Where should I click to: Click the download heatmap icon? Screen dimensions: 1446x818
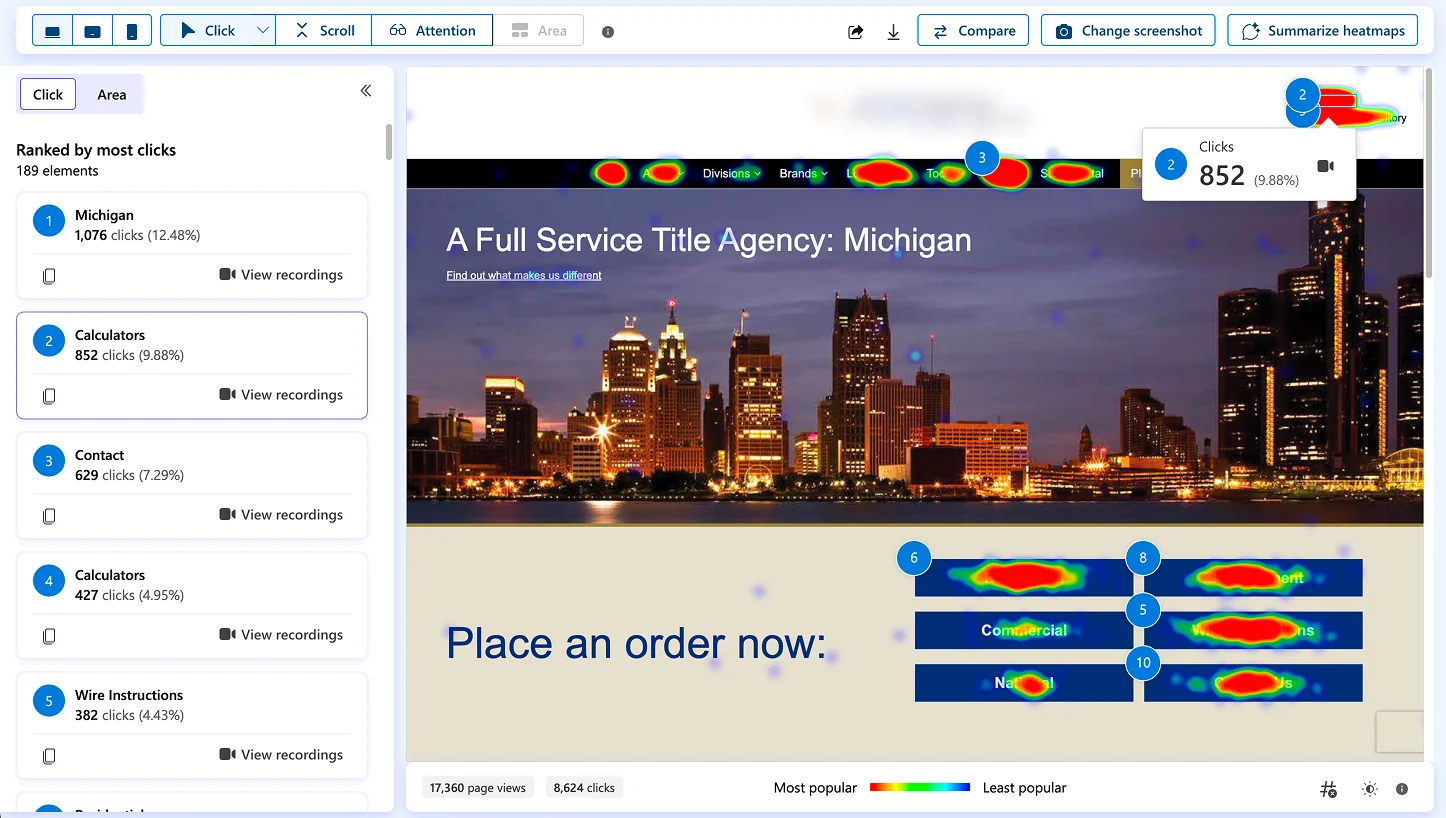click(x=893, y=32)
